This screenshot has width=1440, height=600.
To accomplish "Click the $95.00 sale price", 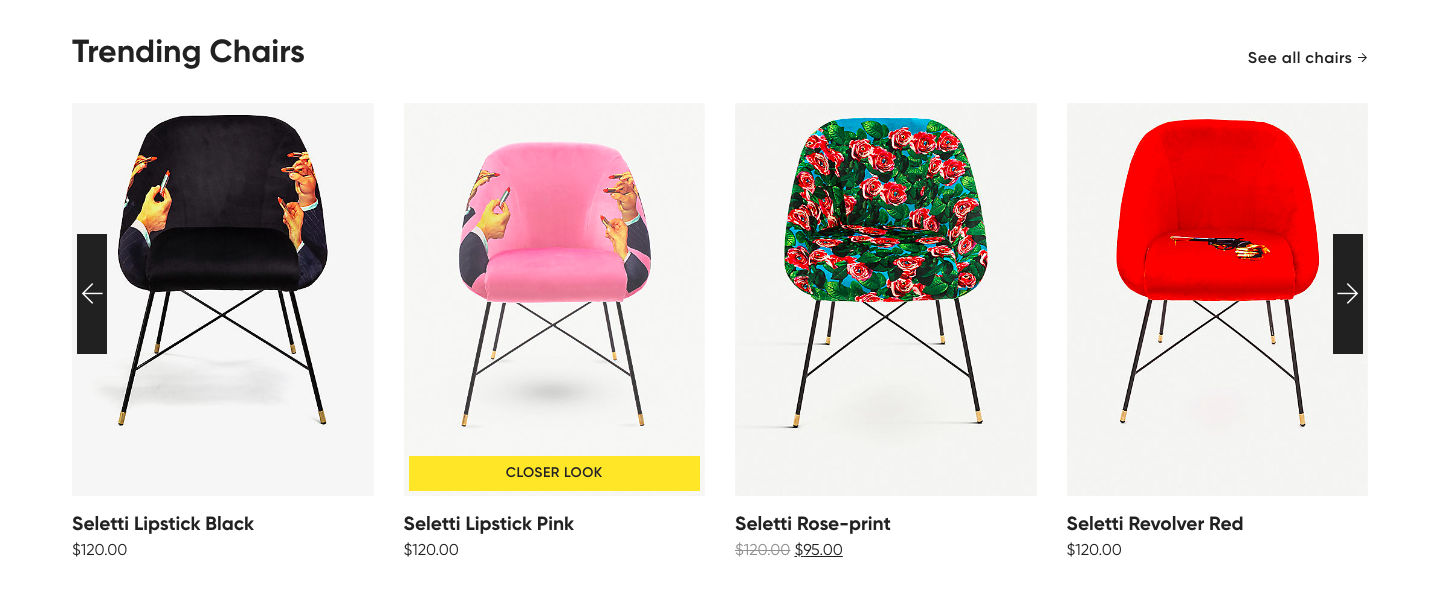I will [x=819, y=550].
